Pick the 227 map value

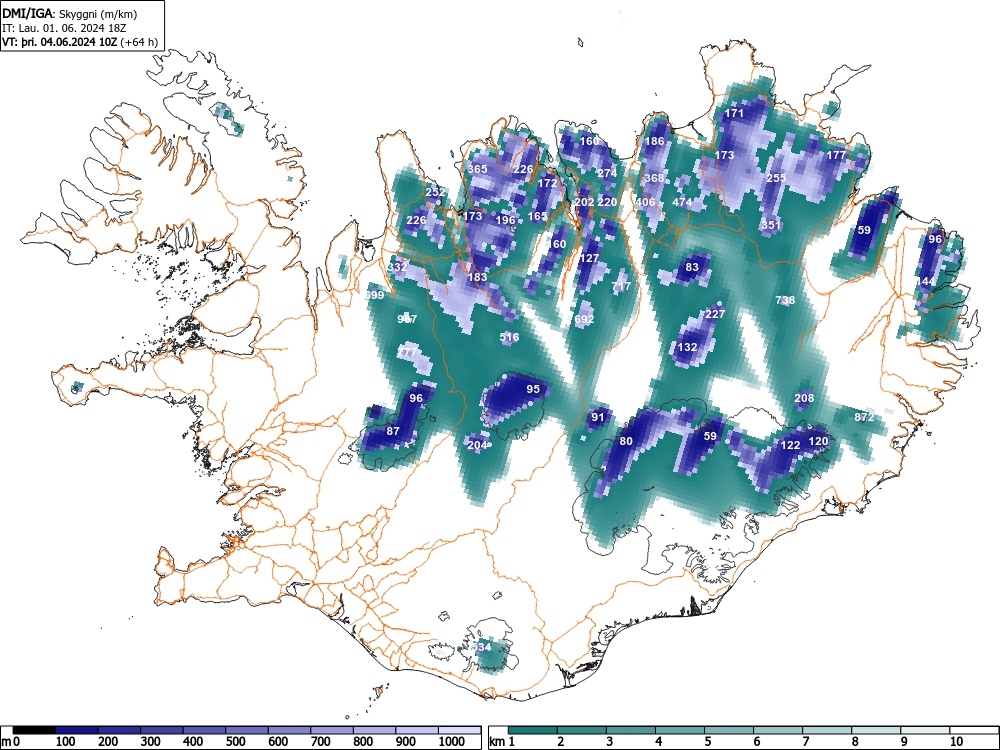coord(715,314)
